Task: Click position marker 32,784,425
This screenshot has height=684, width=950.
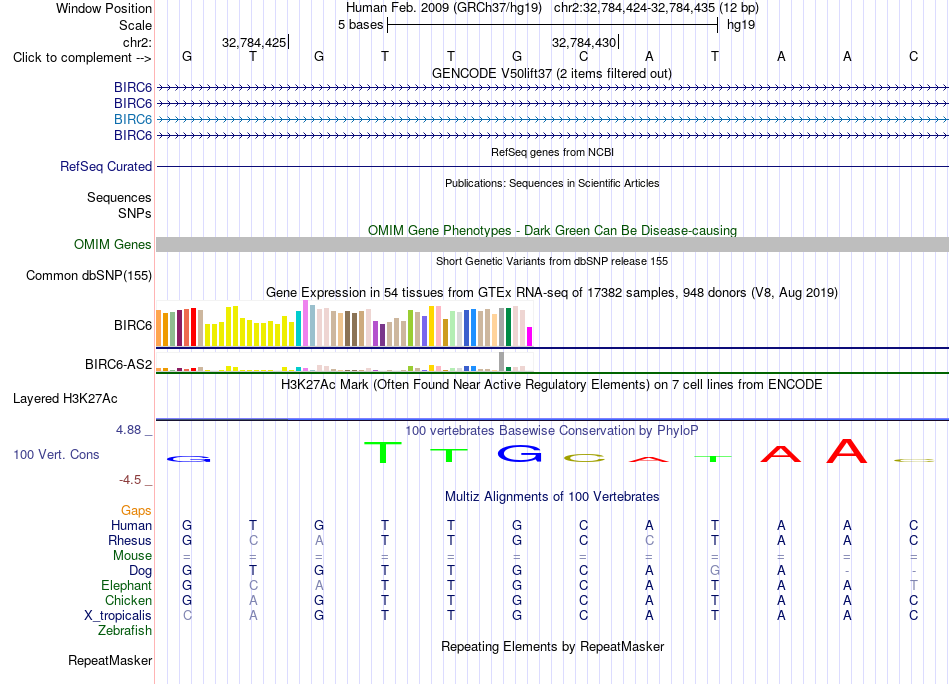Action: (254, 42)
